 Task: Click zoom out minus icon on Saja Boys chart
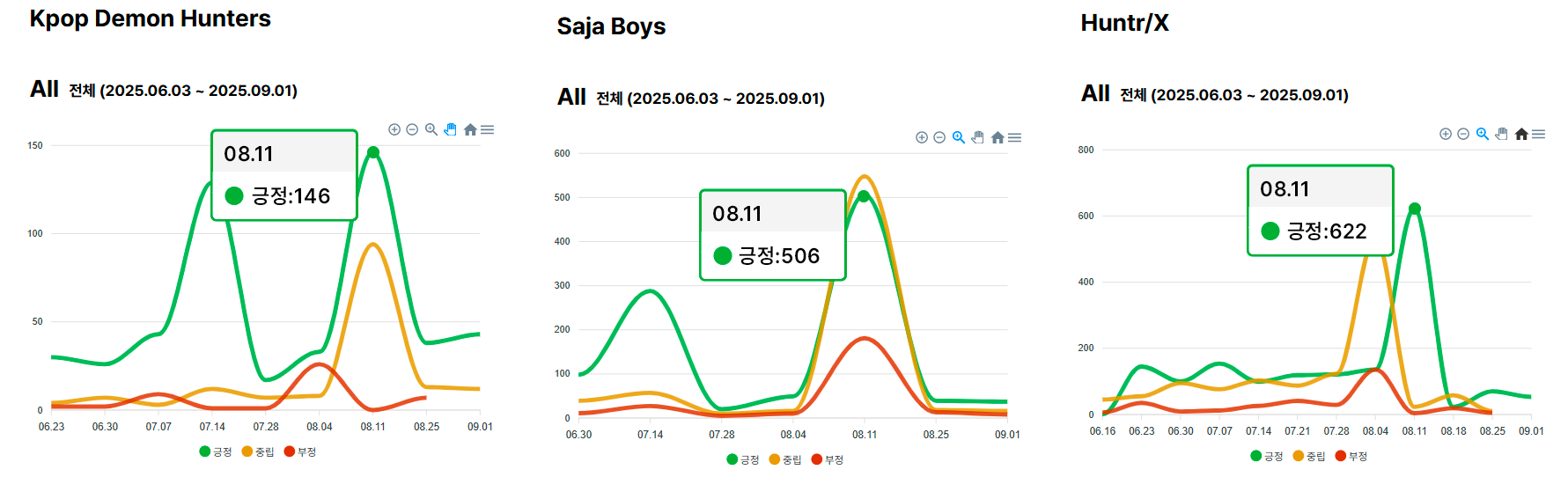(x=939, y=137)
